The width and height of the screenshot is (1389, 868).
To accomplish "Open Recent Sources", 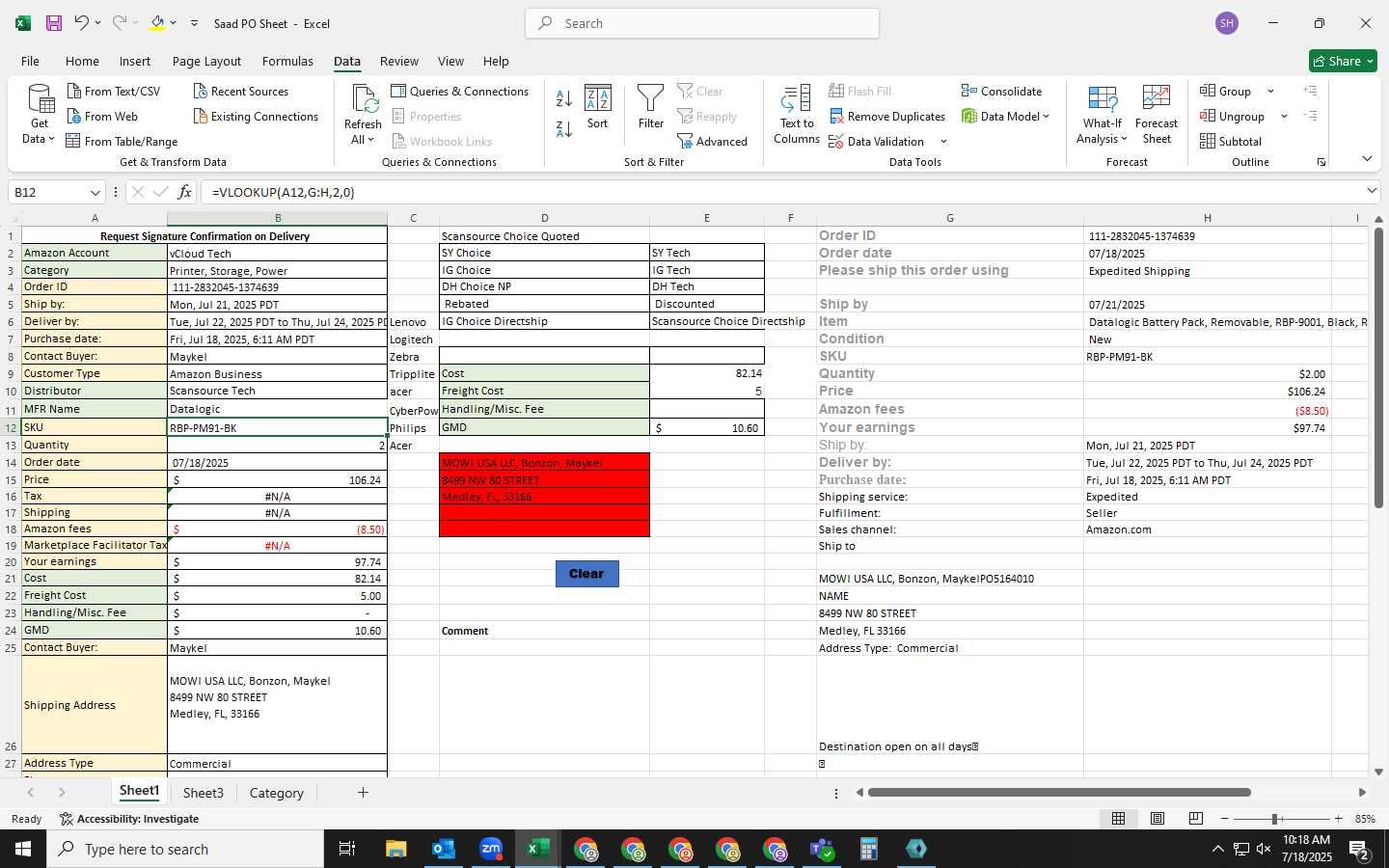I will click(x=241, y=91).
